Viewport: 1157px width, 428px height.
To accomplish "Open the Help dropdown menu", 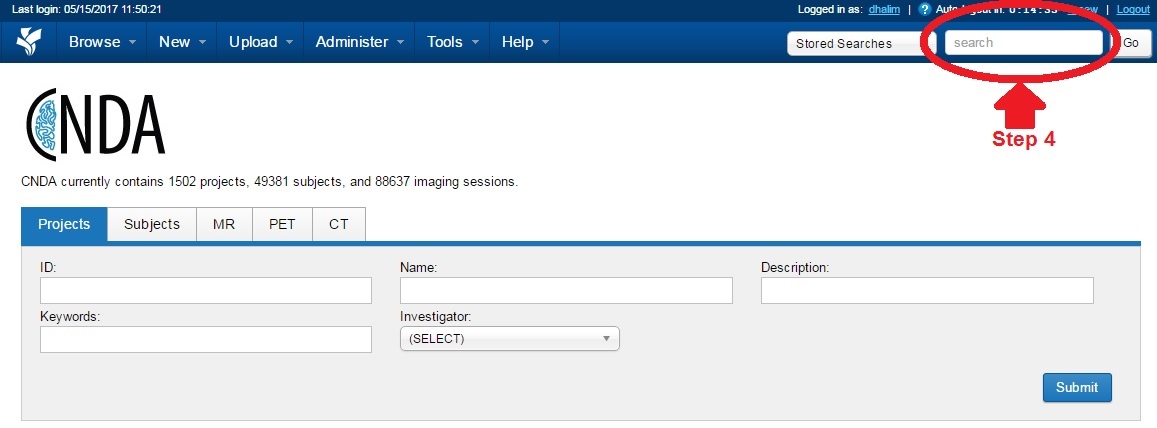I will pyautogui.click(x=525, y=42).
